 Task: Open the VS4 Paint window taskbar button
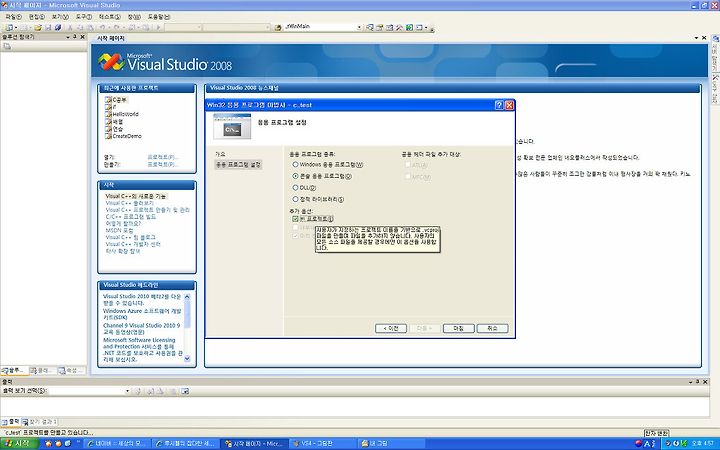[x=323, y=444]
